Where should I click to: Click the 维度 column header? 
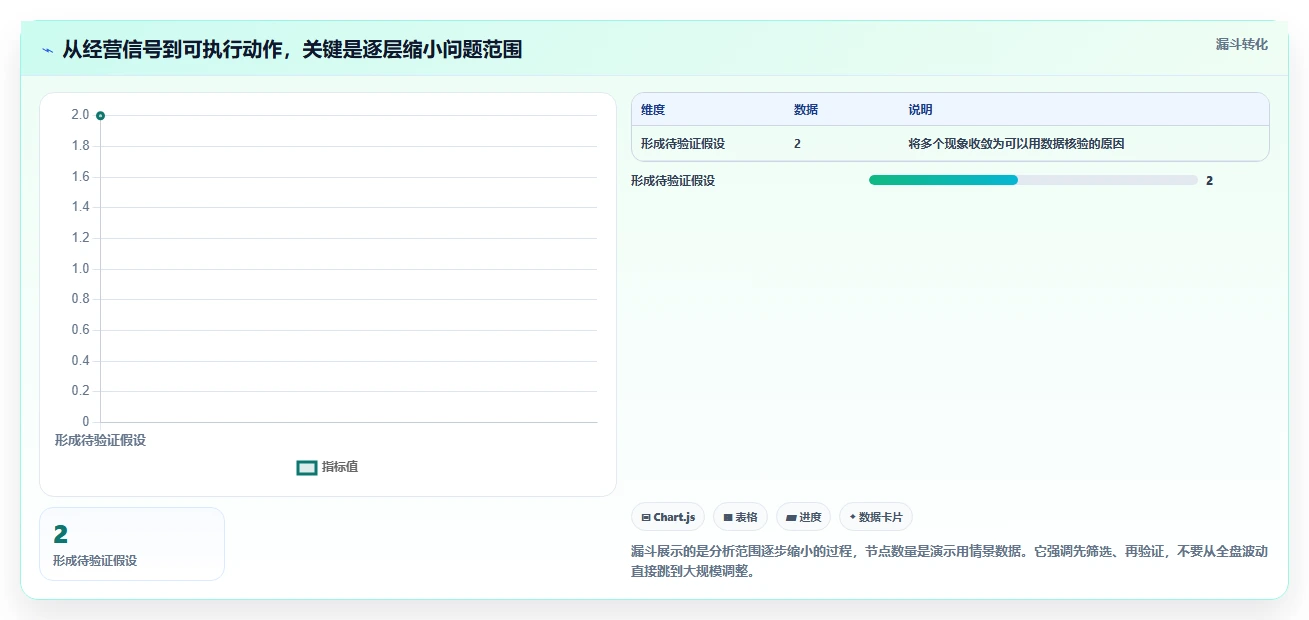point(653,110)
